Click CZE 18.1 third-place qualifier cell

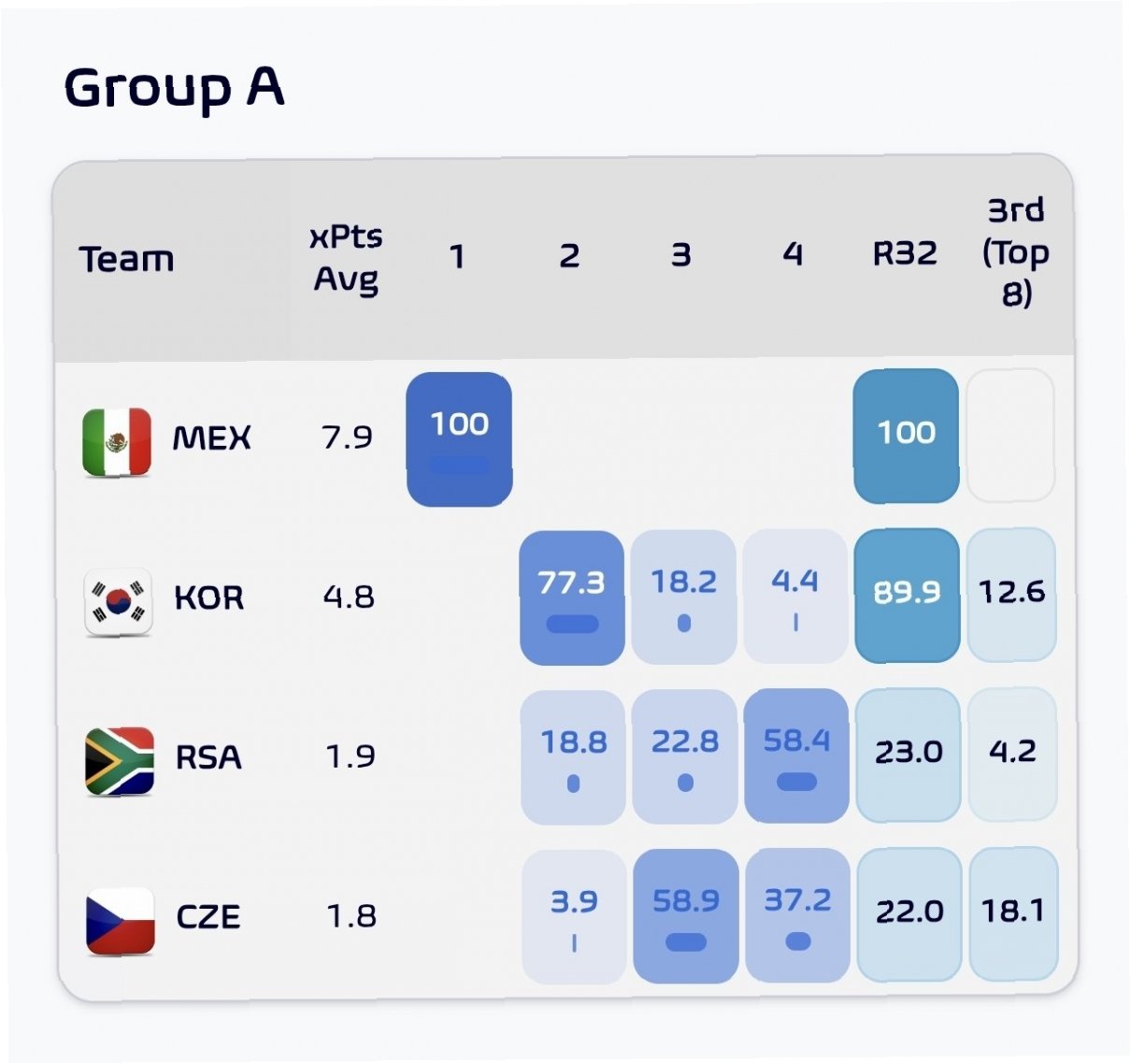[x=1013, y=913]
